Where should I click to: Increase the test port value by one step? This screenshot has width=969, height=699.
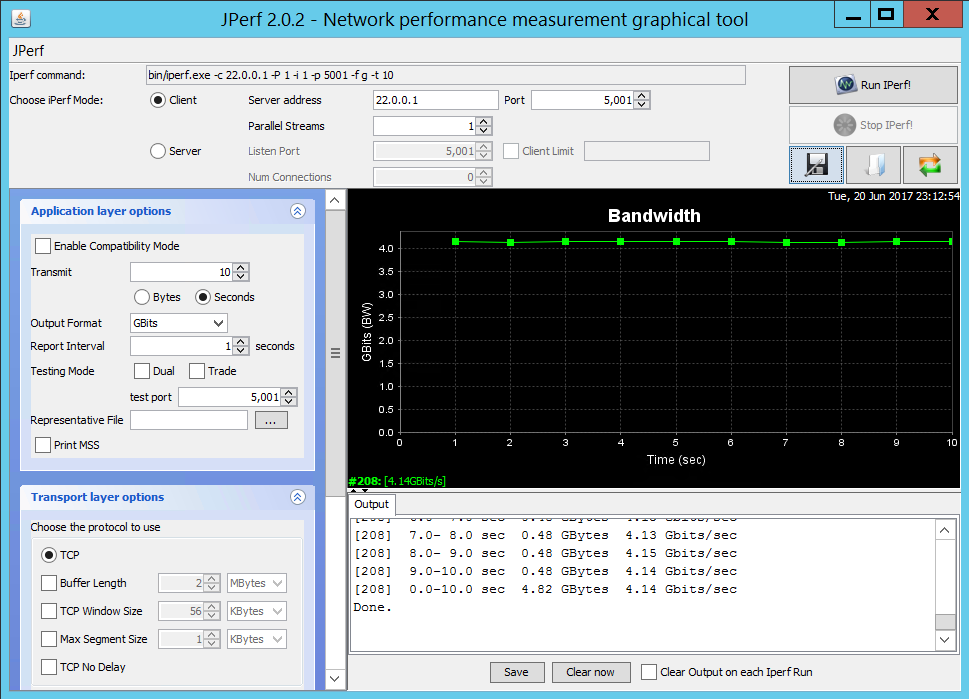289,393
